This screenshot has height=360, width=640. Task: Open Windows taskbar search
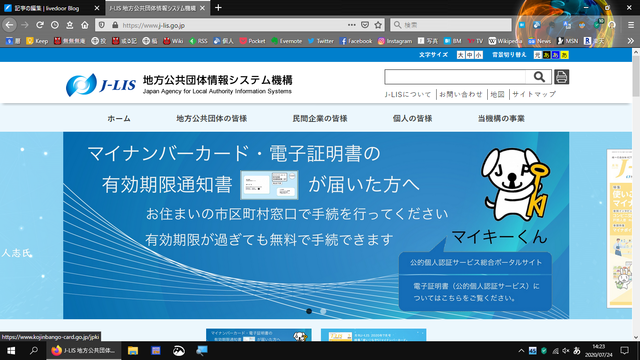(x=34, y=351)
